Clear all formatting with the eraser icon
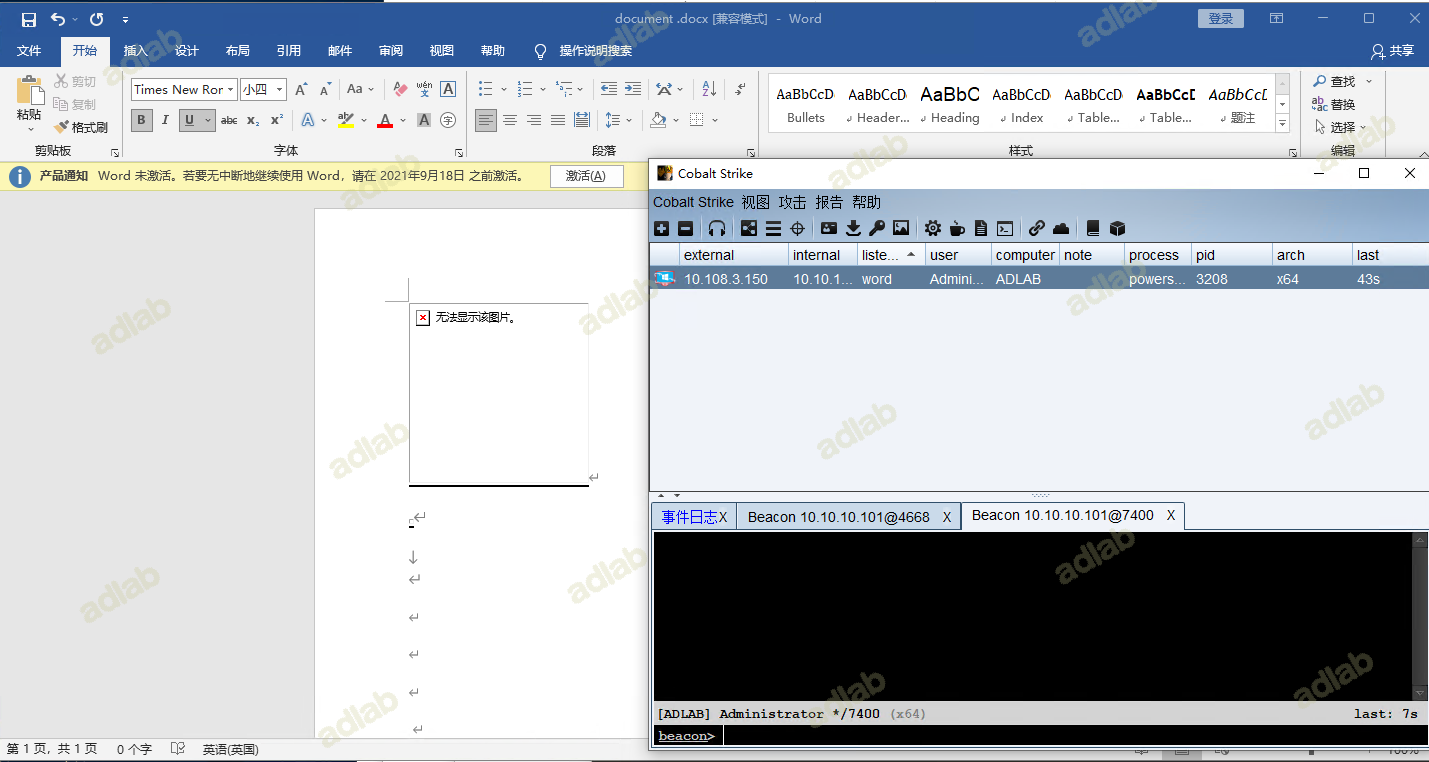The image size is (1429, 762). (400, 89)
